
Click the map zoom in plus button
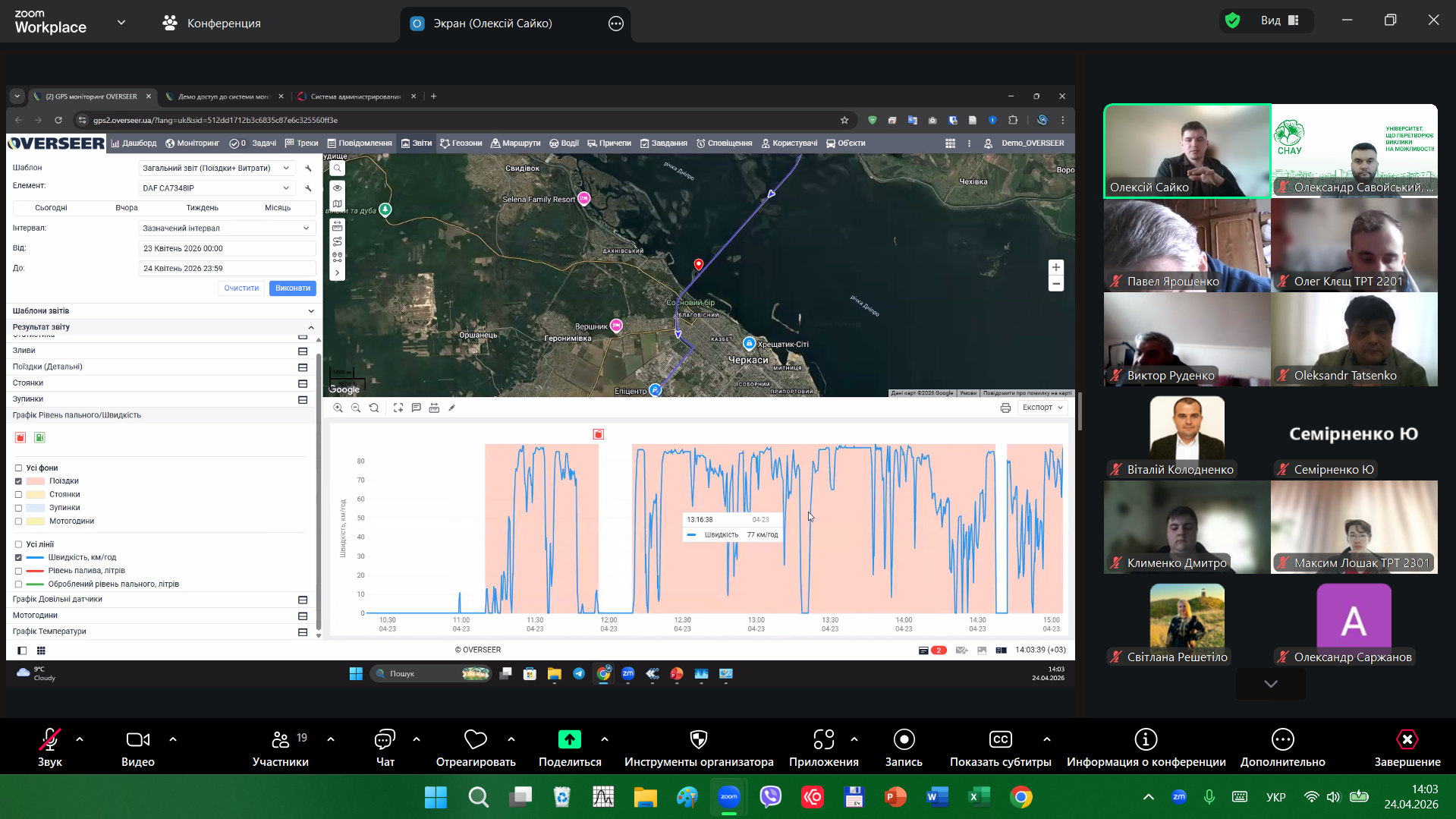pyautogui.click(x=1055, y=268)
